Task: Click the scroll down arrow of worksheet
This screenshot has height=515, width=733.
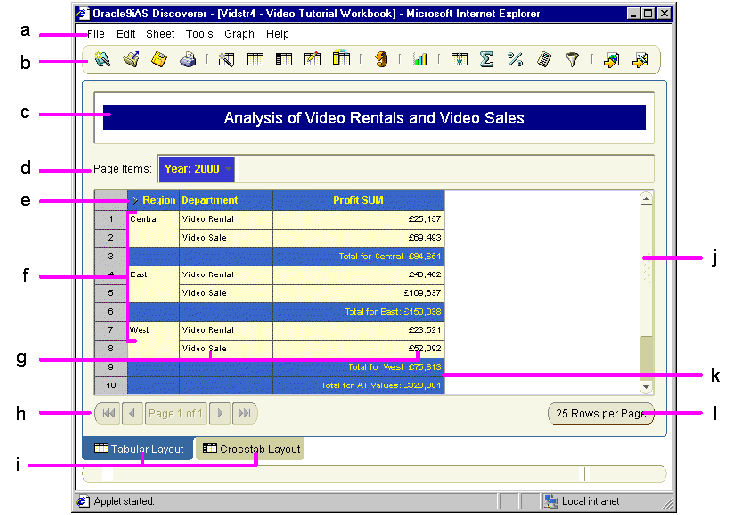Action: click(x=646, y=387)
